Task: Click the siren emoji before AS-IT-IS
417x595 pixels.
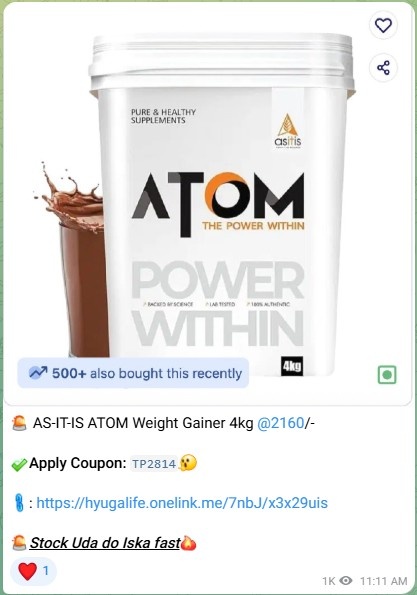Action: [x=19, y=423]
